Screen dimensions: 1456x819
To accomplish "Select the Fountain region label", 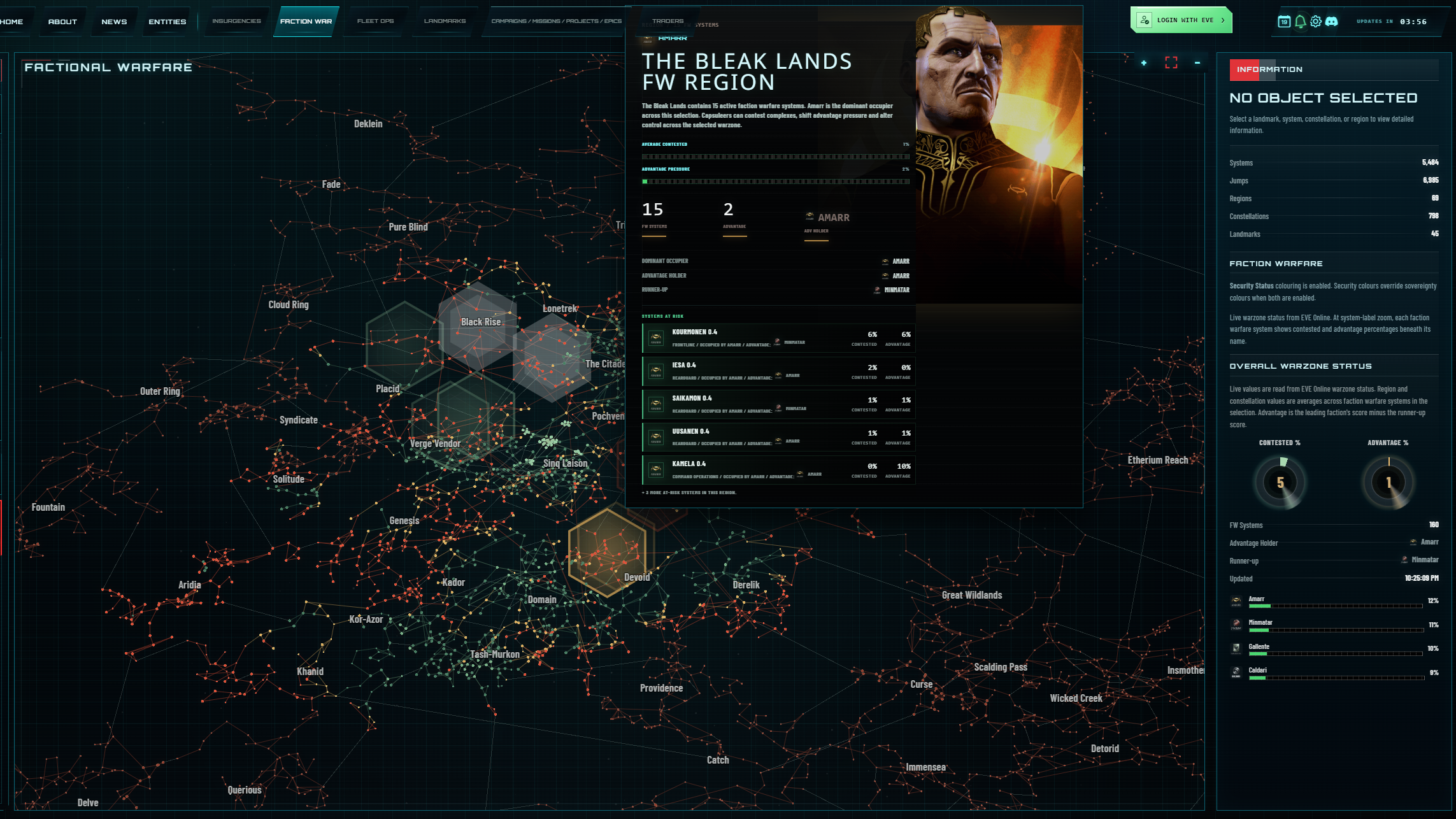I will (48, 508).
